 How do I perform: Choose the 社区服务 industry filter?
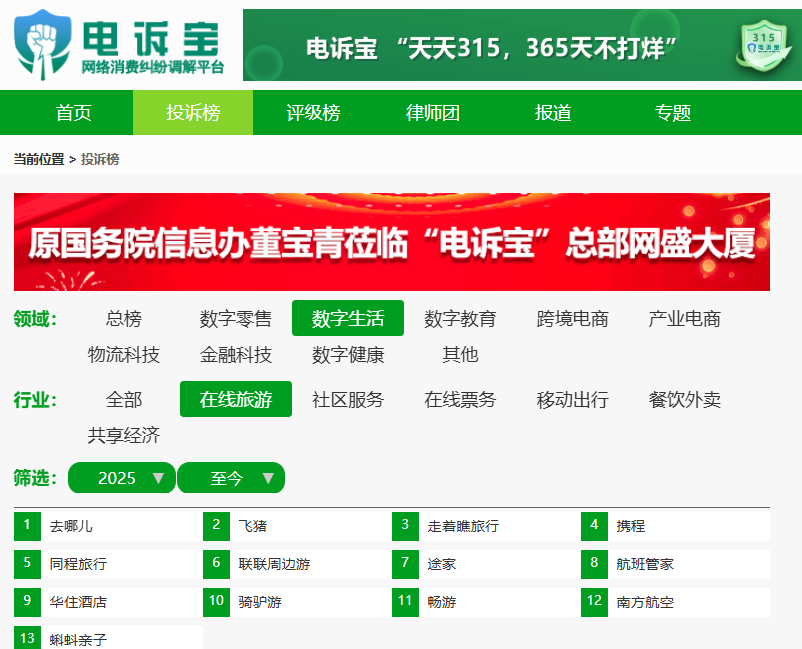(x=348, y=399)
